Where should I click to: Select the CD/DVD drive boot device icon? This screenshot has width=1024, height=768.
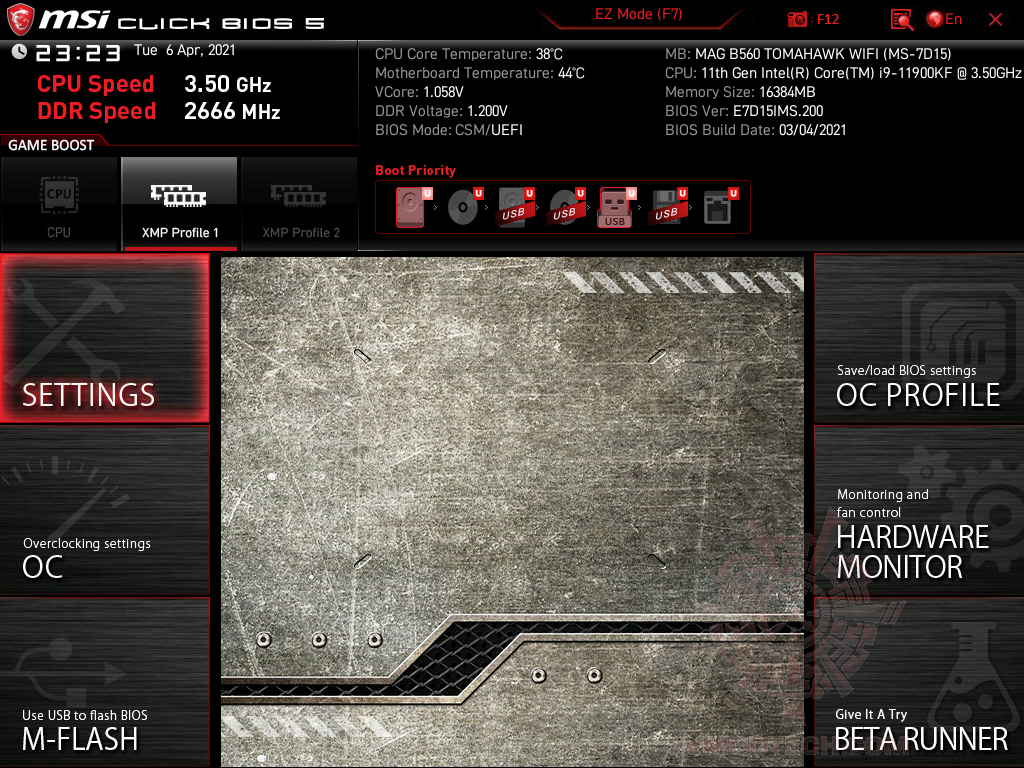tap(465, 207)
